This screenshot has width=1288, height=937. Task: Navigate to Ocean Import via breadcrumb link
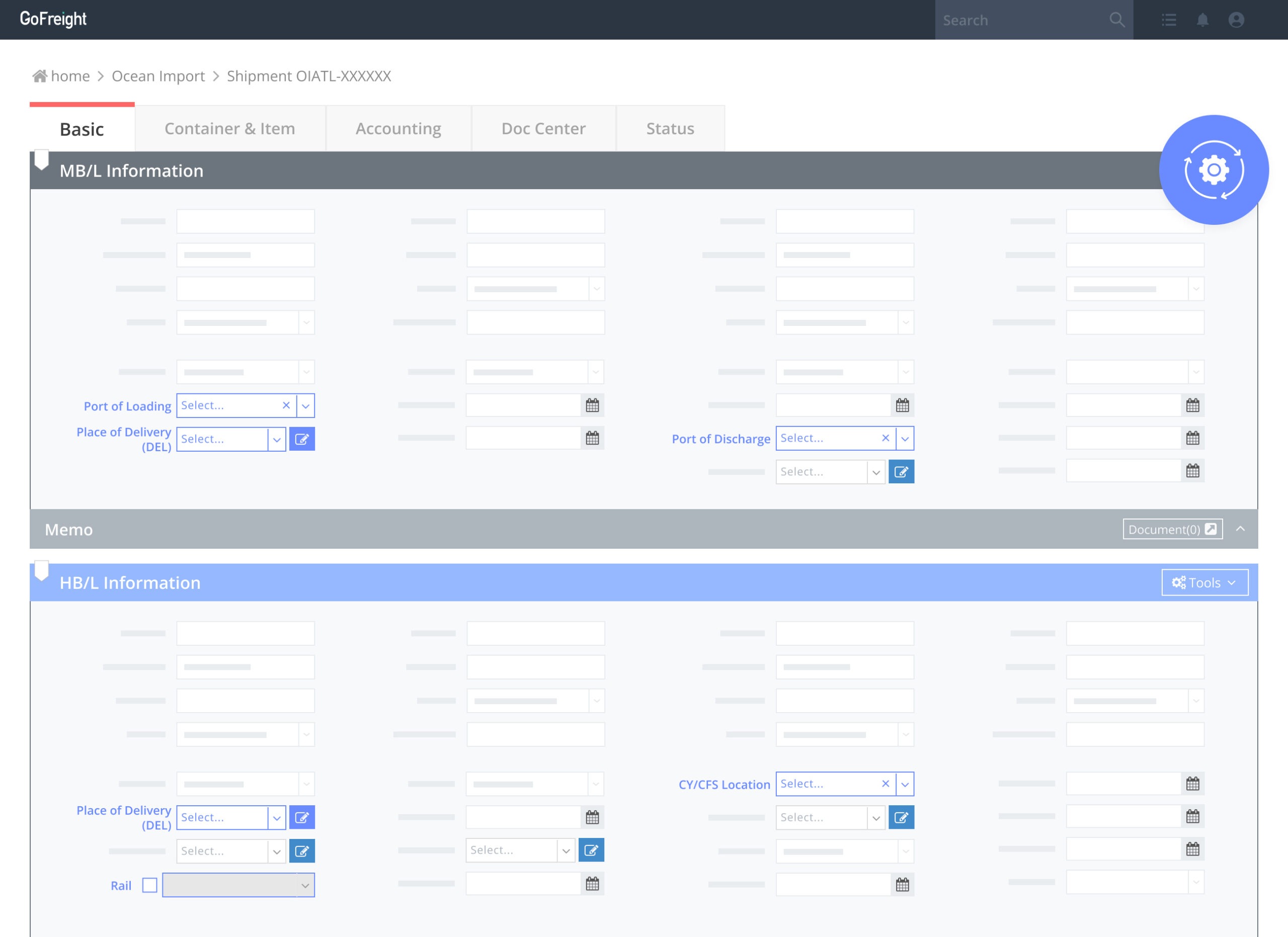[158, 75]
